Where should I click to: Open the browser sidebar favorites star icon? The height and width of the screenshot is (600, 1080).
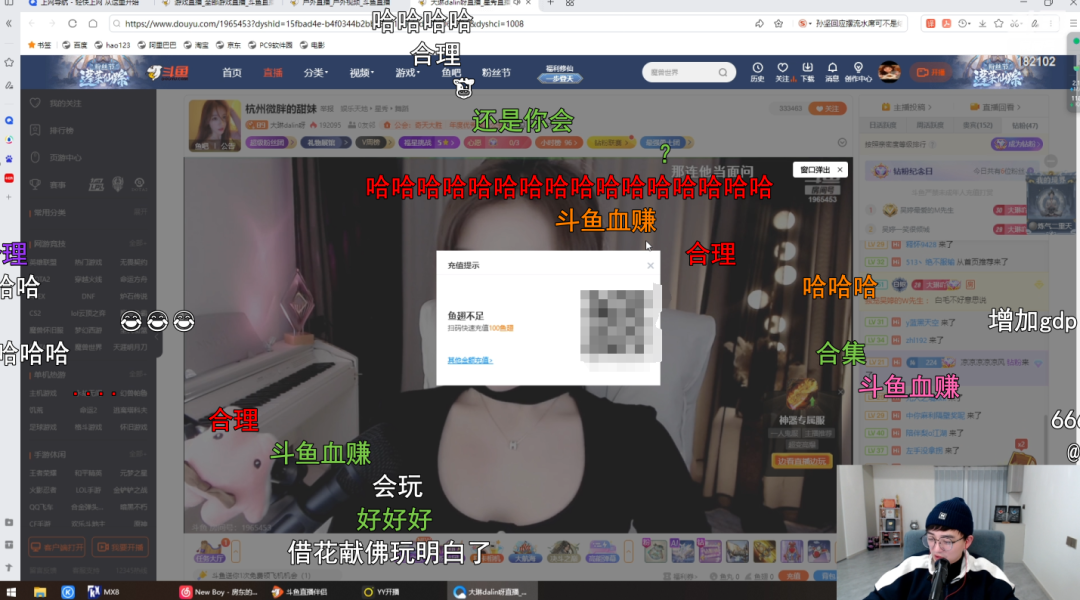click(x=9, y=62)
